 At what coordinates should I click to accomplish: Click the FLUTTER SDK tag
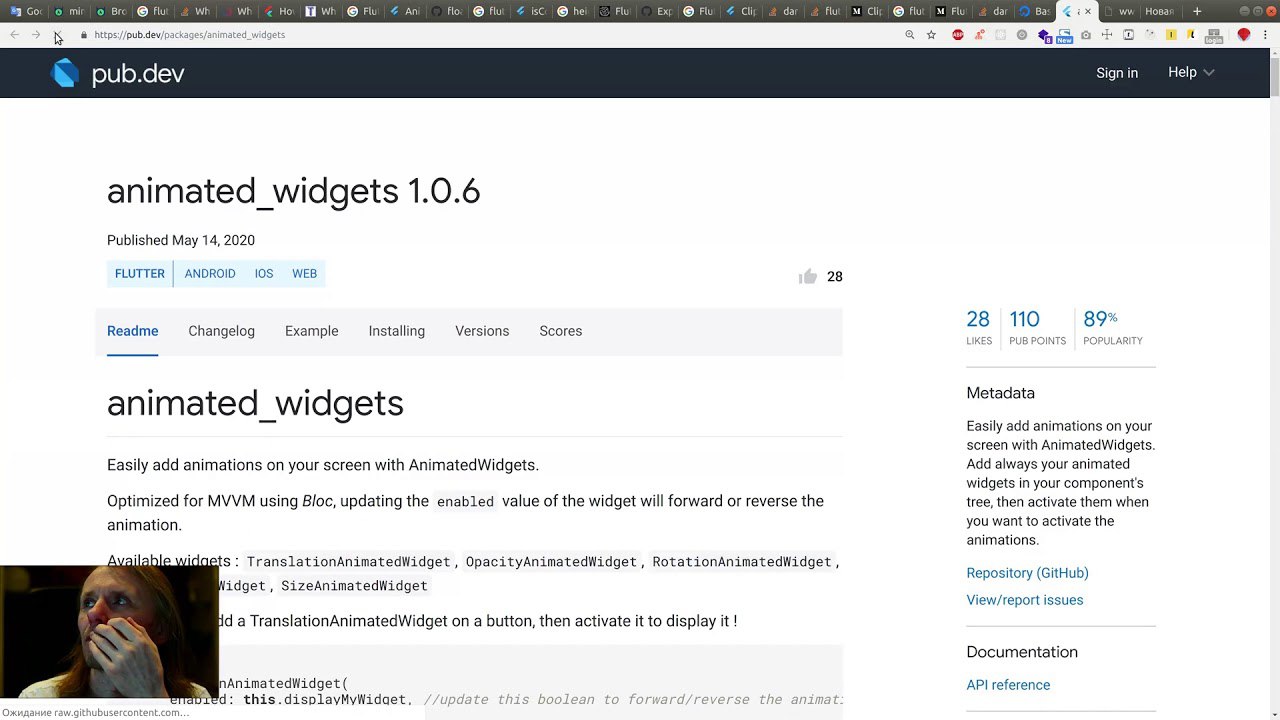[140, 274]
